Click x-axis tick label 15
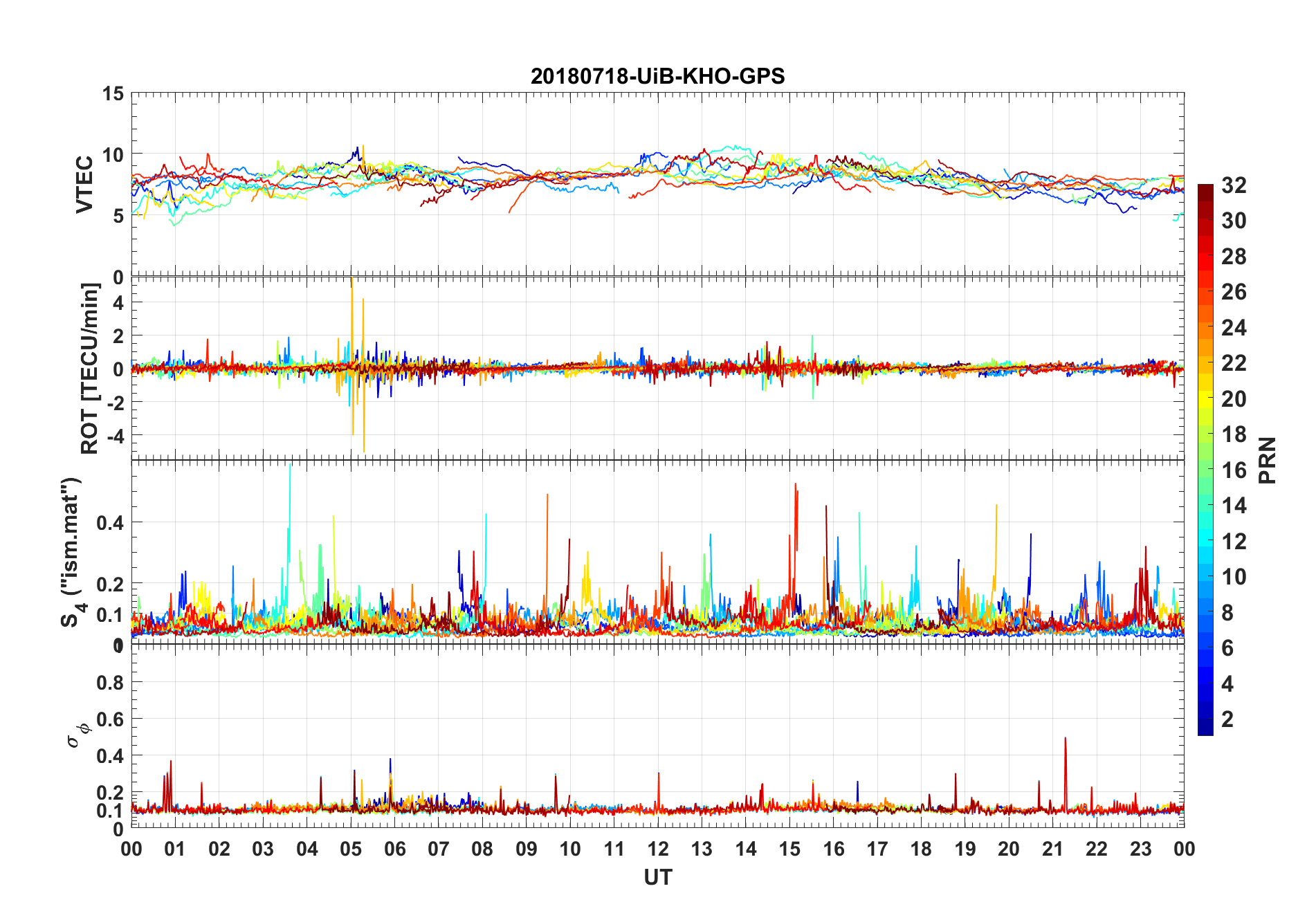 click(x=789, y=849)
